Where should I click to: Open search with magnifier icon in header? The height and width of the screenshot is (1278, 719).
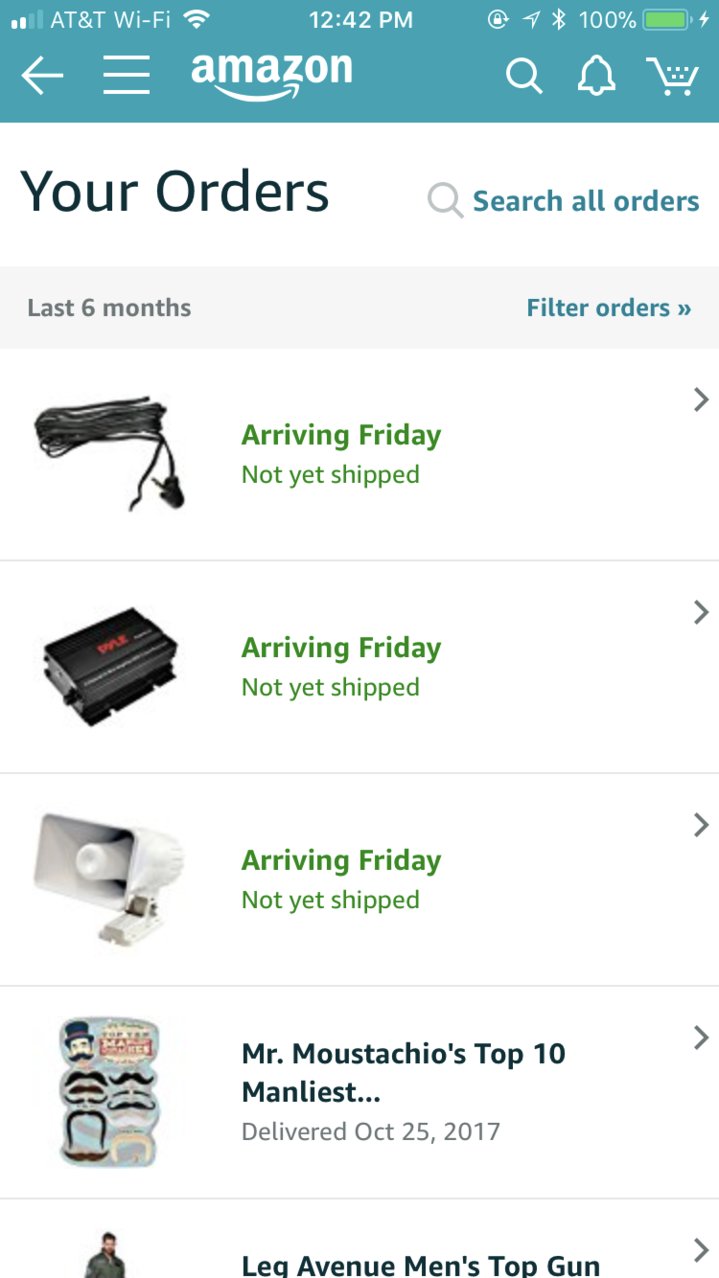click(523, 76)
